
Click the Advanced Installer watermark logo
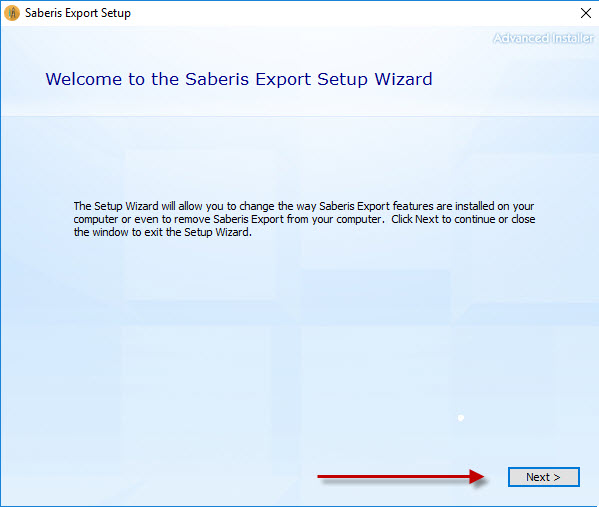(543, 38)
